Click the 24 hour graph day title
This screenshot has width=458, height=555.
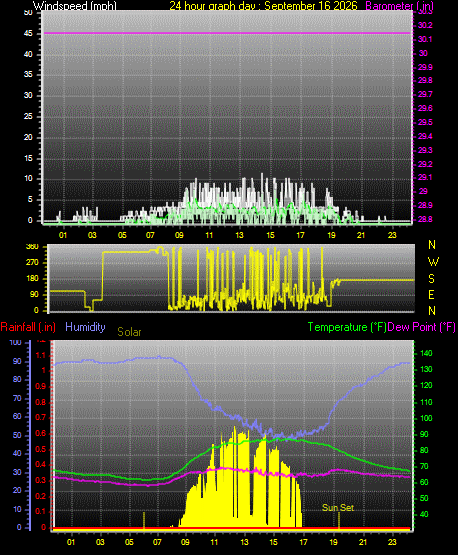(x=263, y=6)
